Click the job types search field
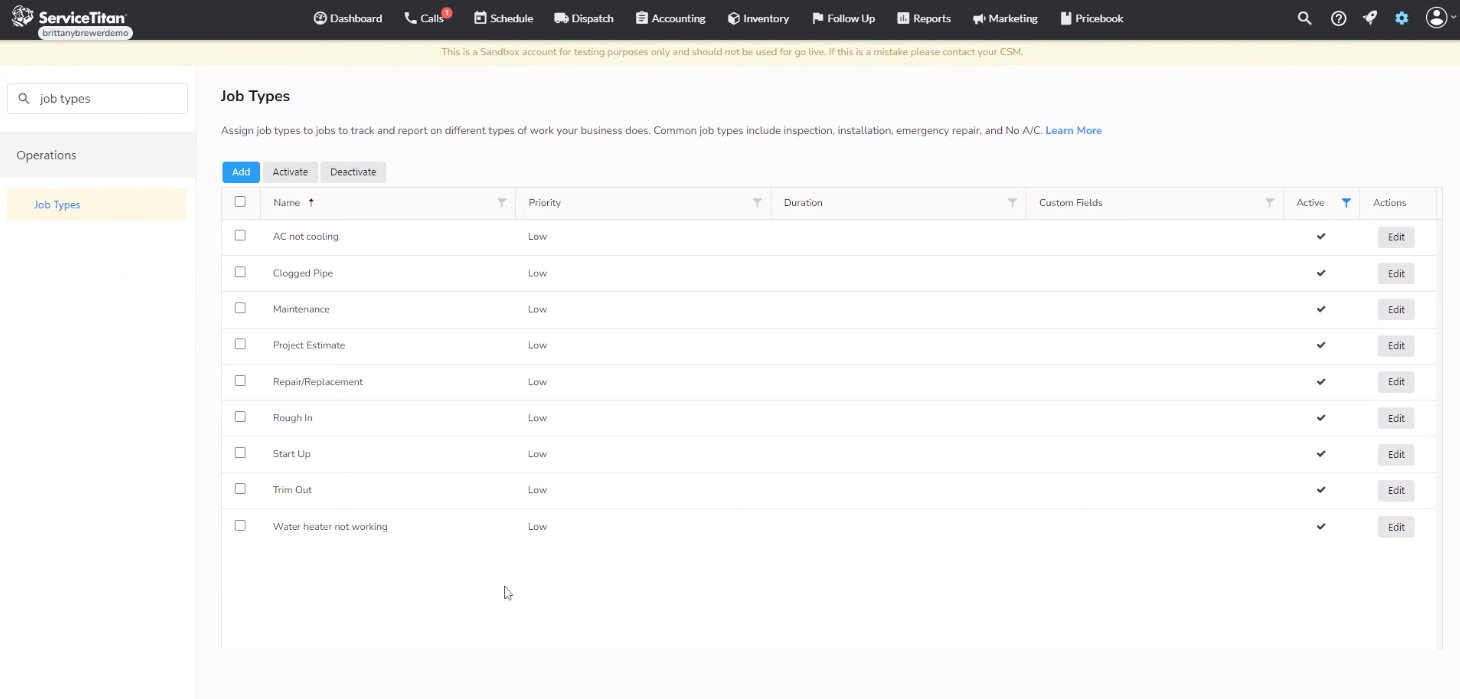 pos(97,98)
